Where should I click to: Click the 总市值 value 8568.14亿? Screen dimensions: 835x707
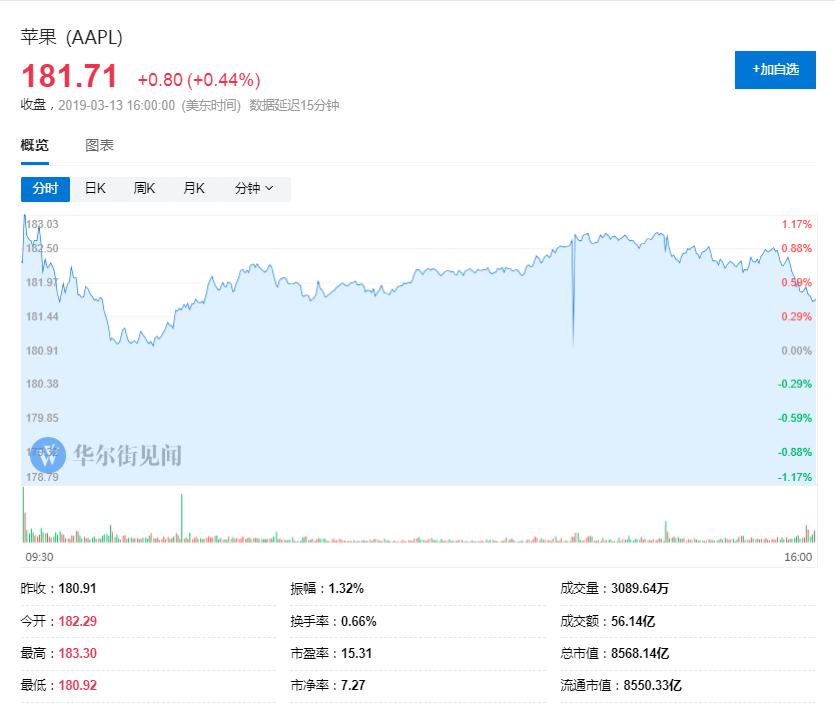coord(640,653)
